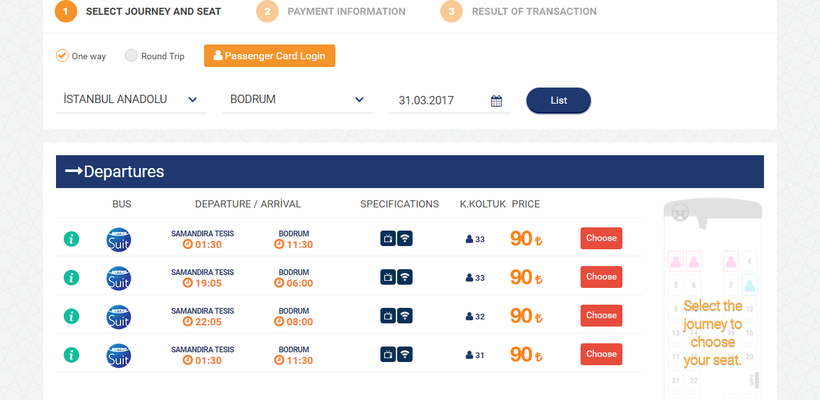
Task: Click the pink seat in the bus map
Action: [x=675, y=261]
